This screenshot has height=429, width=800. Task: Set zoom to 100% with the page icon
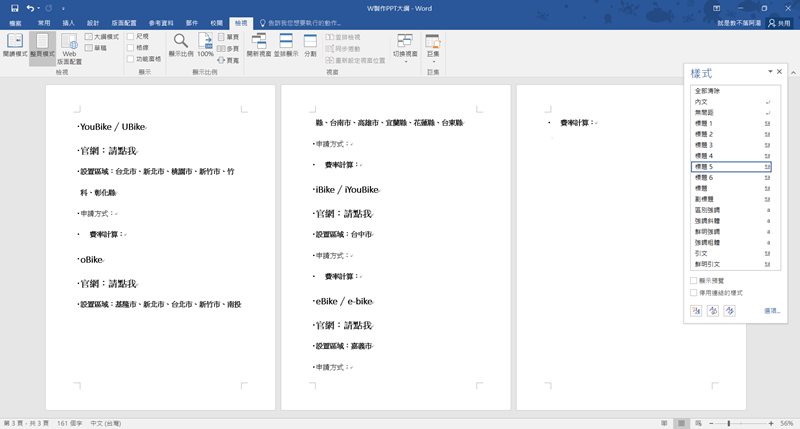(205, 45)
